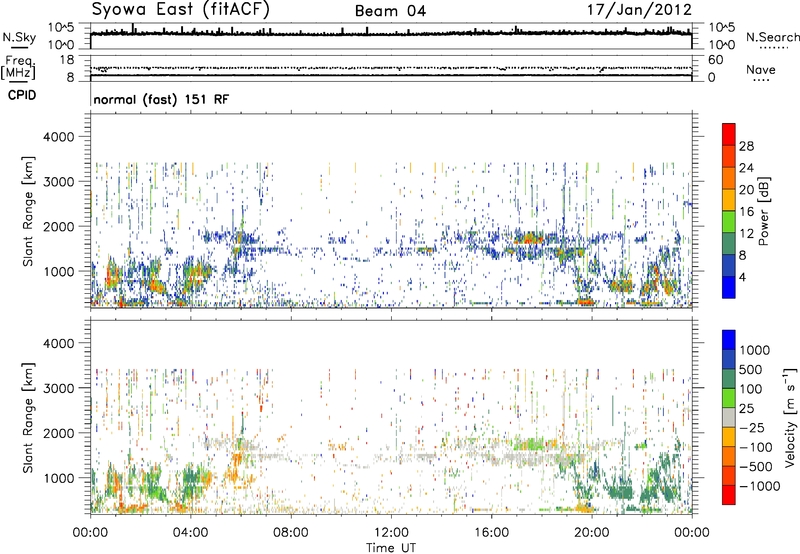Click the Velocity colorbar tick "100"

coord(751,389)
